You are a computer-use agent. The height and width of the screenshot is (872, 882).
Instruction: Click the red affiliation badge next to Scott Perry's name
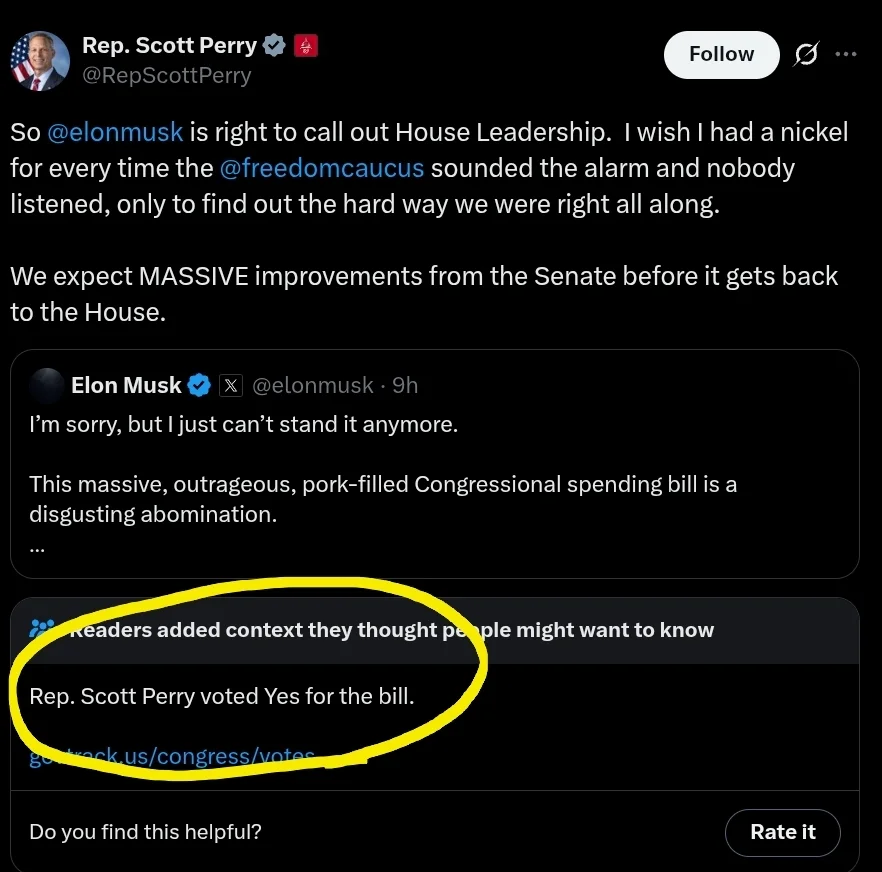tap(306, 46)
